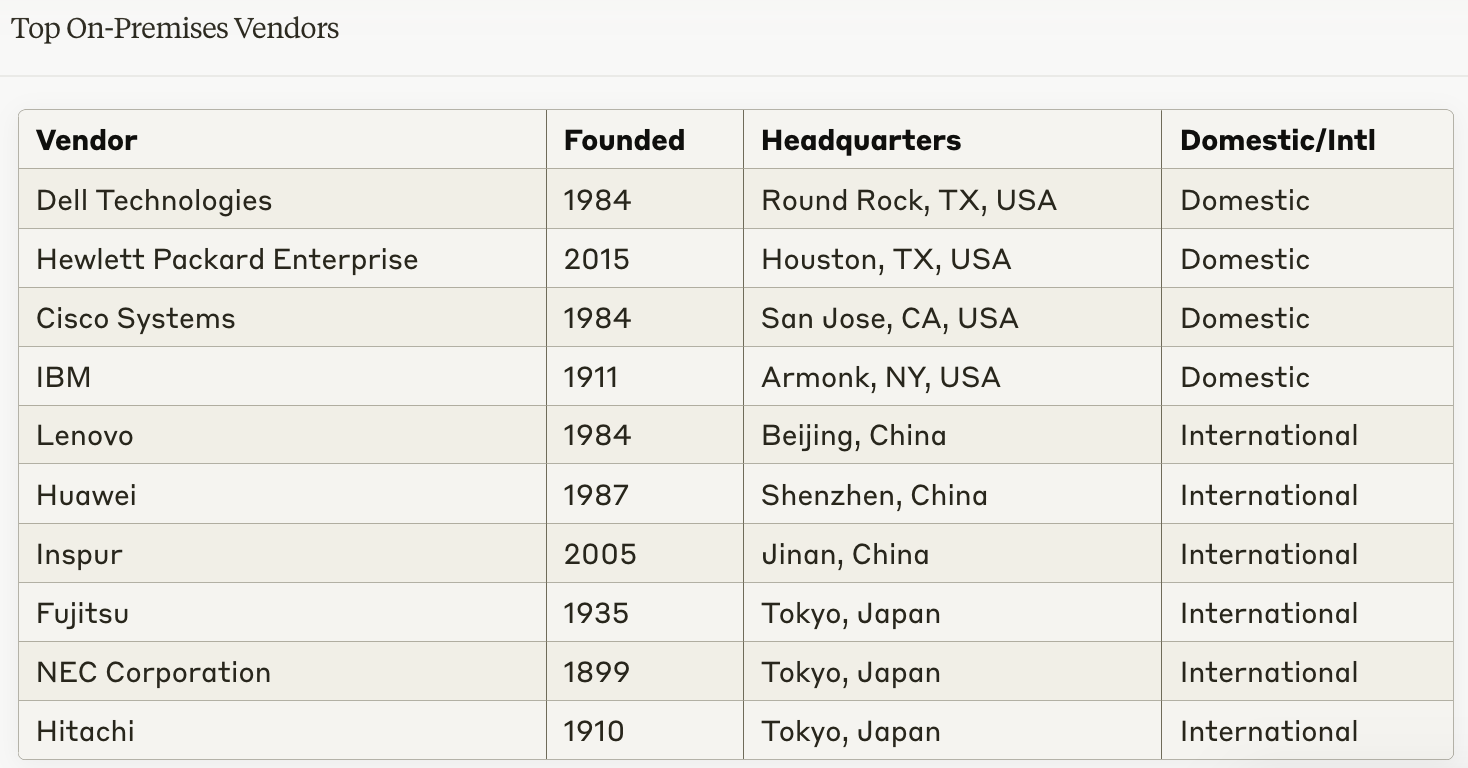This screenshot has width=1468, height=768.
Task: Click "Domestic" in the IBM row
Action: click(1245, 377)
